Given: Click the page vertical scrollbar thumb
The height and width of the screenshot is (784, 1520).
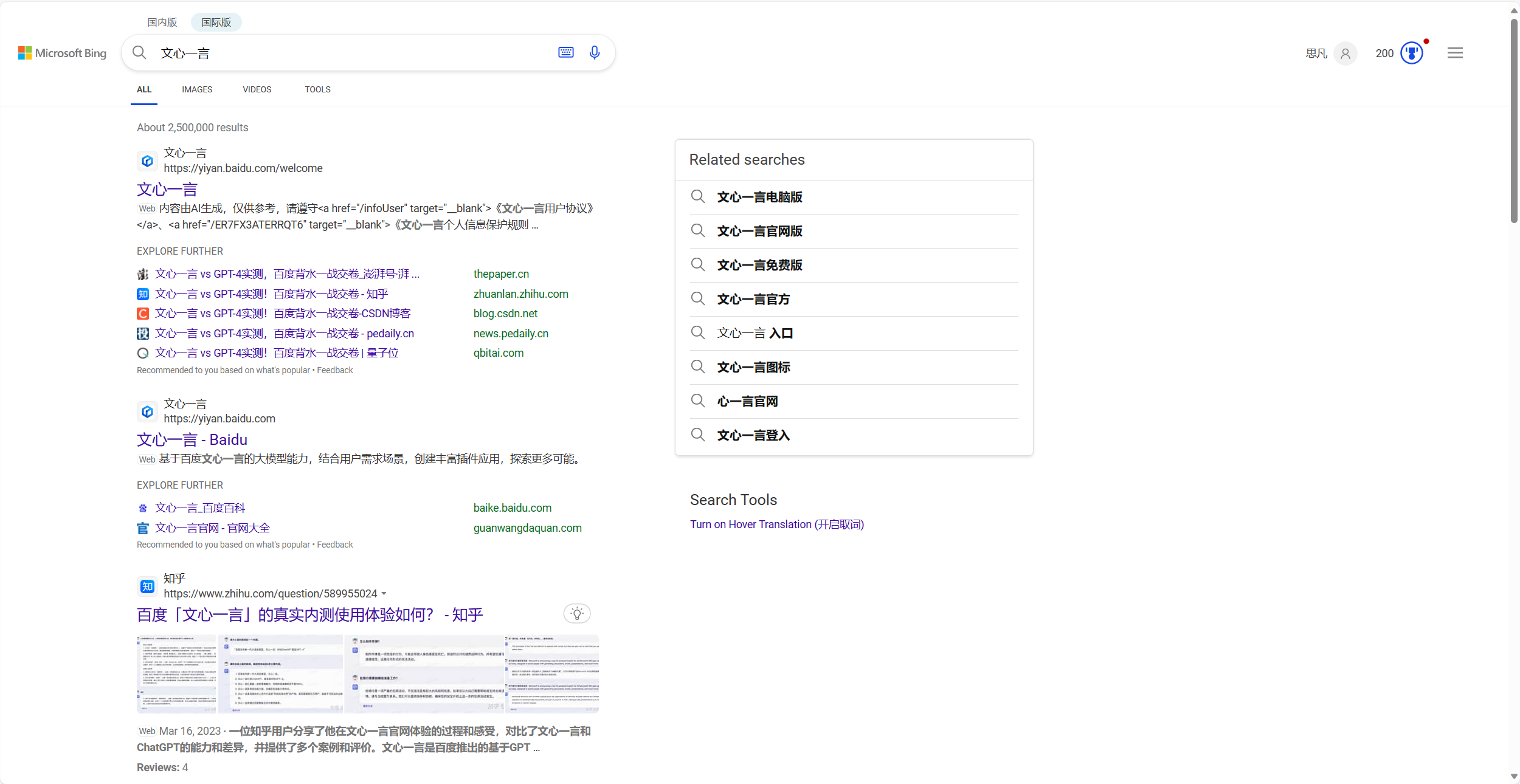Looking at the screenshot, I should point(1514,120).
